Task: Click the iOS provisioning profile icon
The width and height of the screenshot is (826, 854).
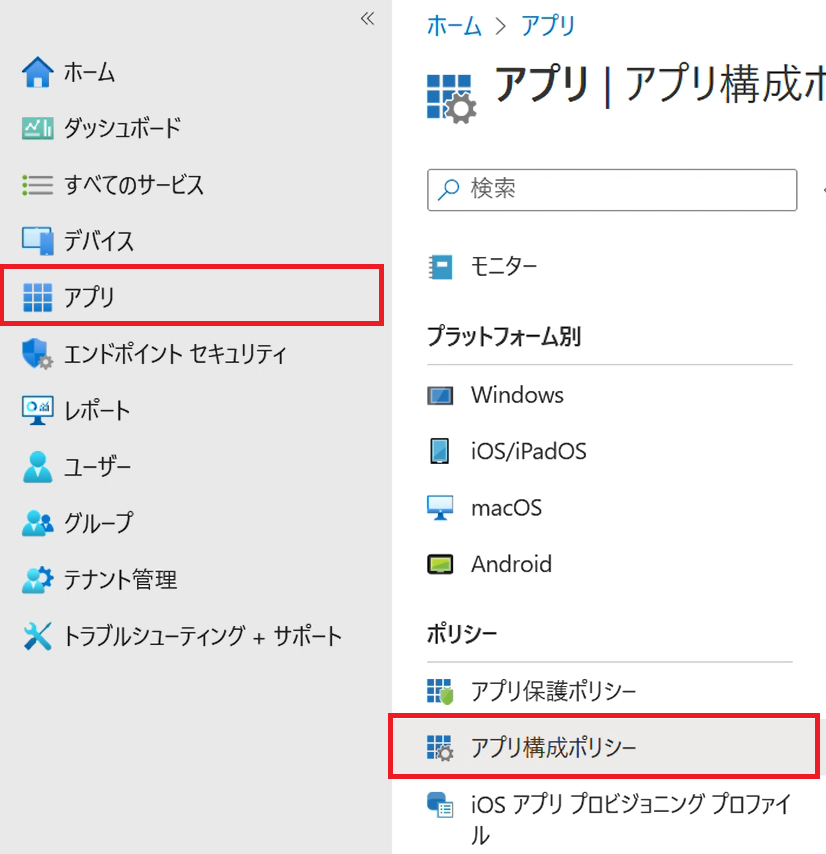Action: 440,805
